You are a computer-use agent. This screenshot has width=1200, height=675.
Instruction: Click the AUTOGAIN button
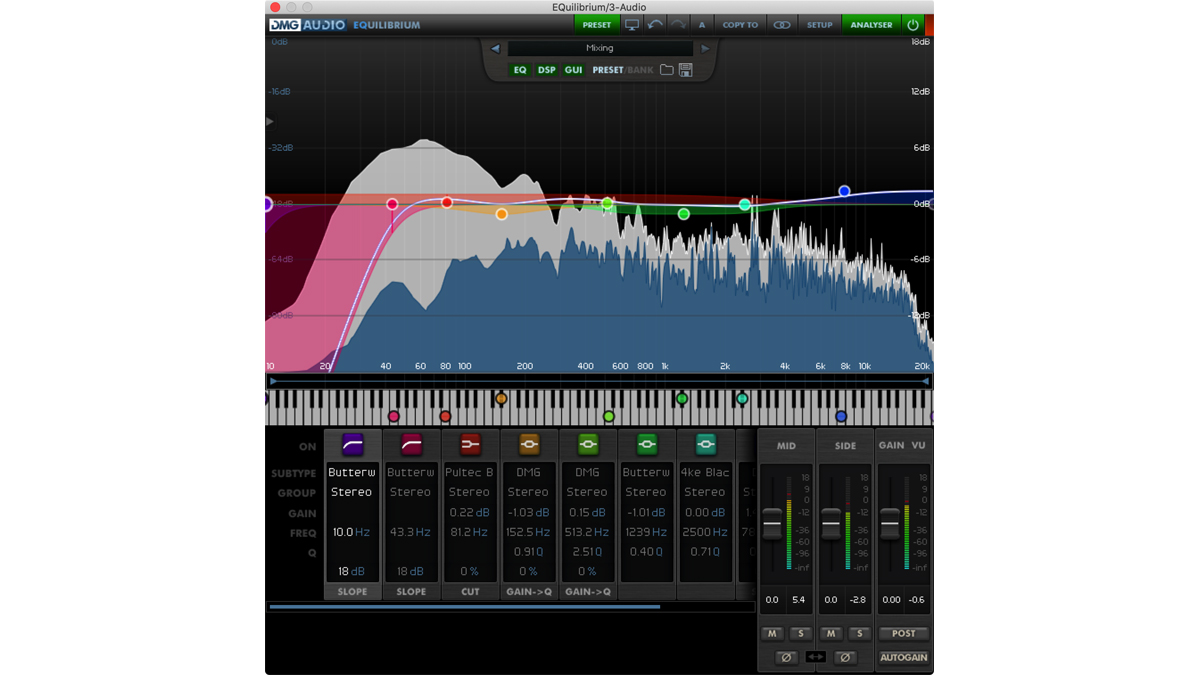coord(904,657)
